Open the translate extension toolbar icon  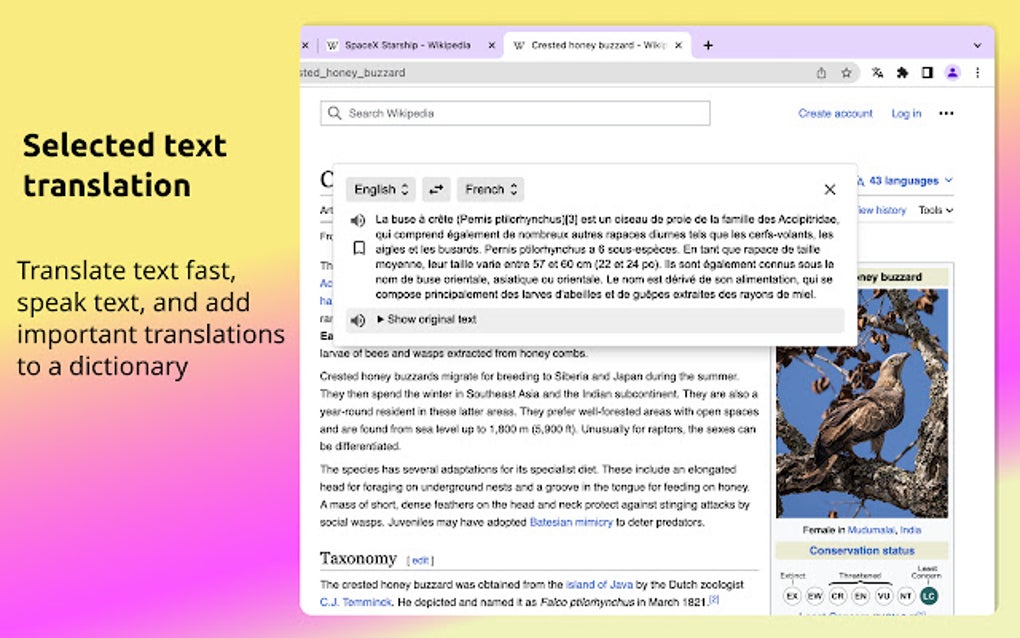tap(876, 73)
